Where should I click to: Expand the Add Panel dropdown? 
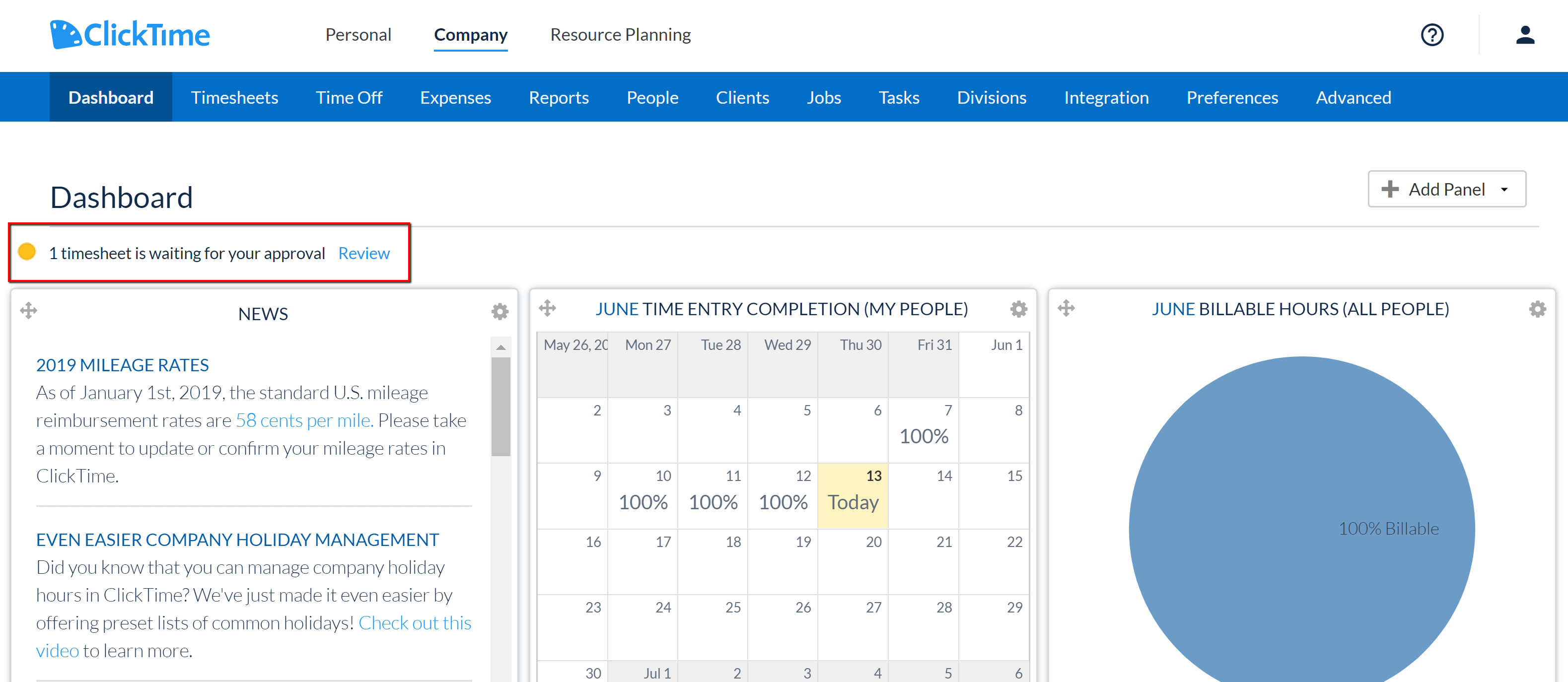(1446, 189)
